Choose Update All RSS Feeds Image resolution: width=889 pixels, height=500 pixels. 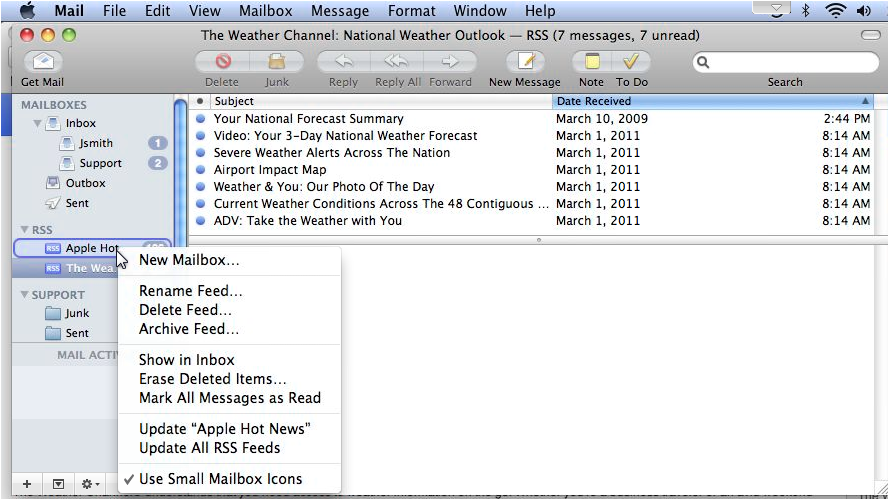(x=209, y=448)
